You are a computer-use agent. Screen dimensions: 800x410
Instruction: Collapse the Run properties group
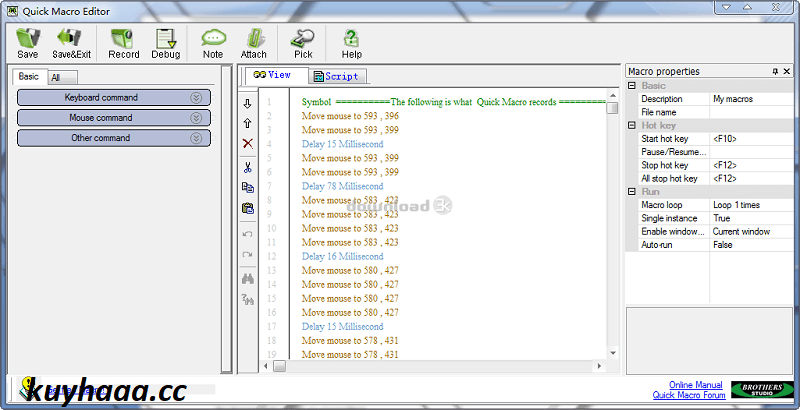632,192
